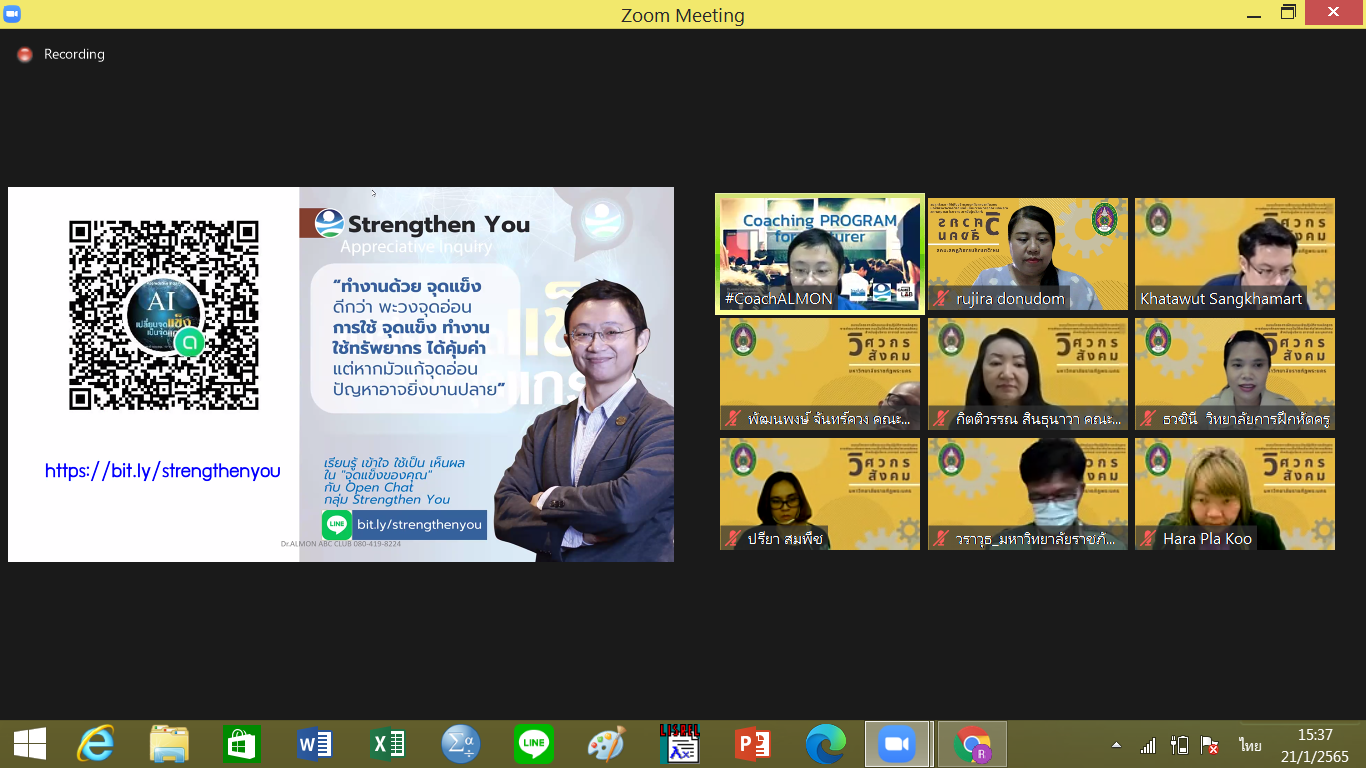Image resolution: width=1366 pixels, height=768 pixels.
Task: Click the Strengthen You logo on slide
Action: click(329, 223)
